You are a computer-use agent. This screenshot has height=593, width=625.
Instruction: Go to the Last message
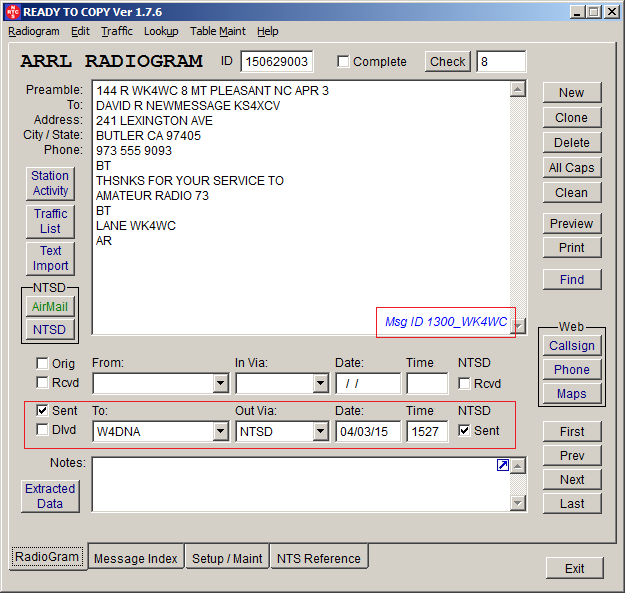[572, 504]
